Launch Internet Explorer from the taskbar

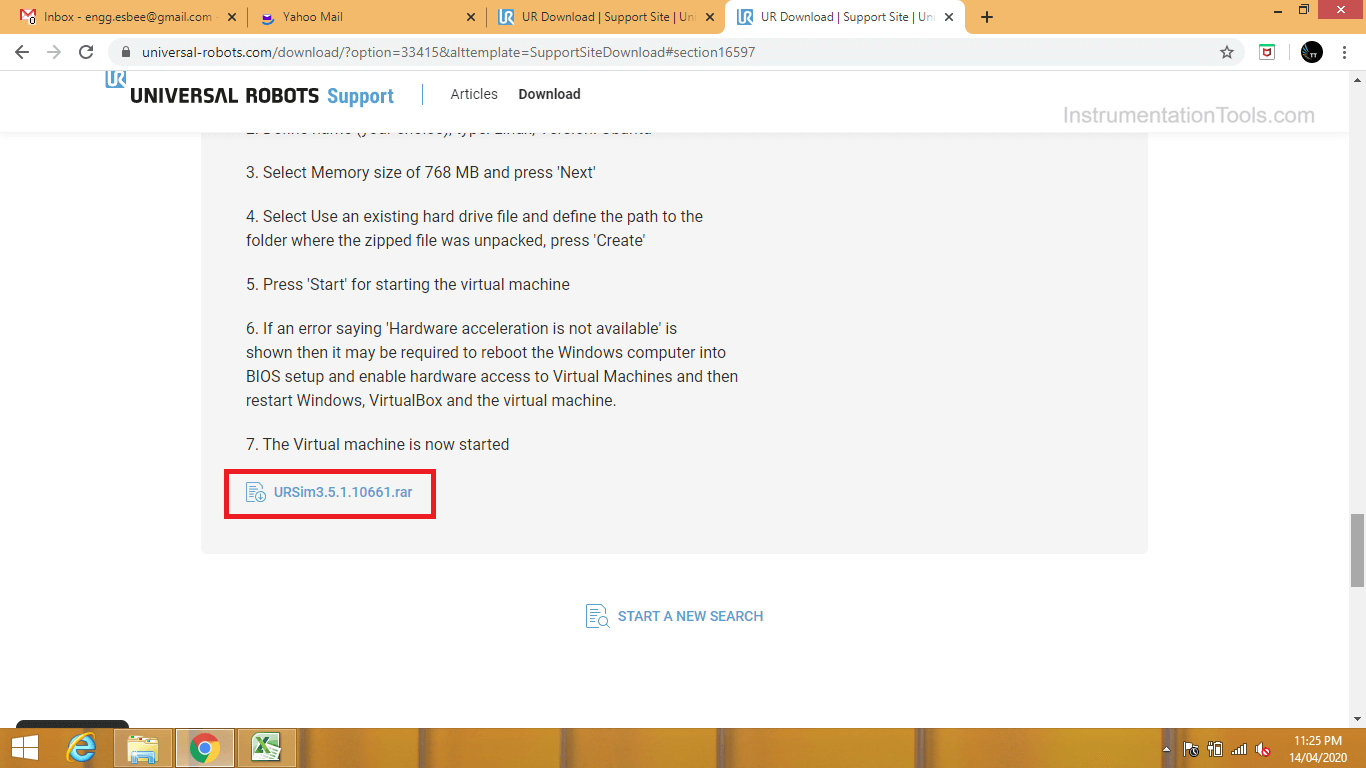(x=82, y=748)
